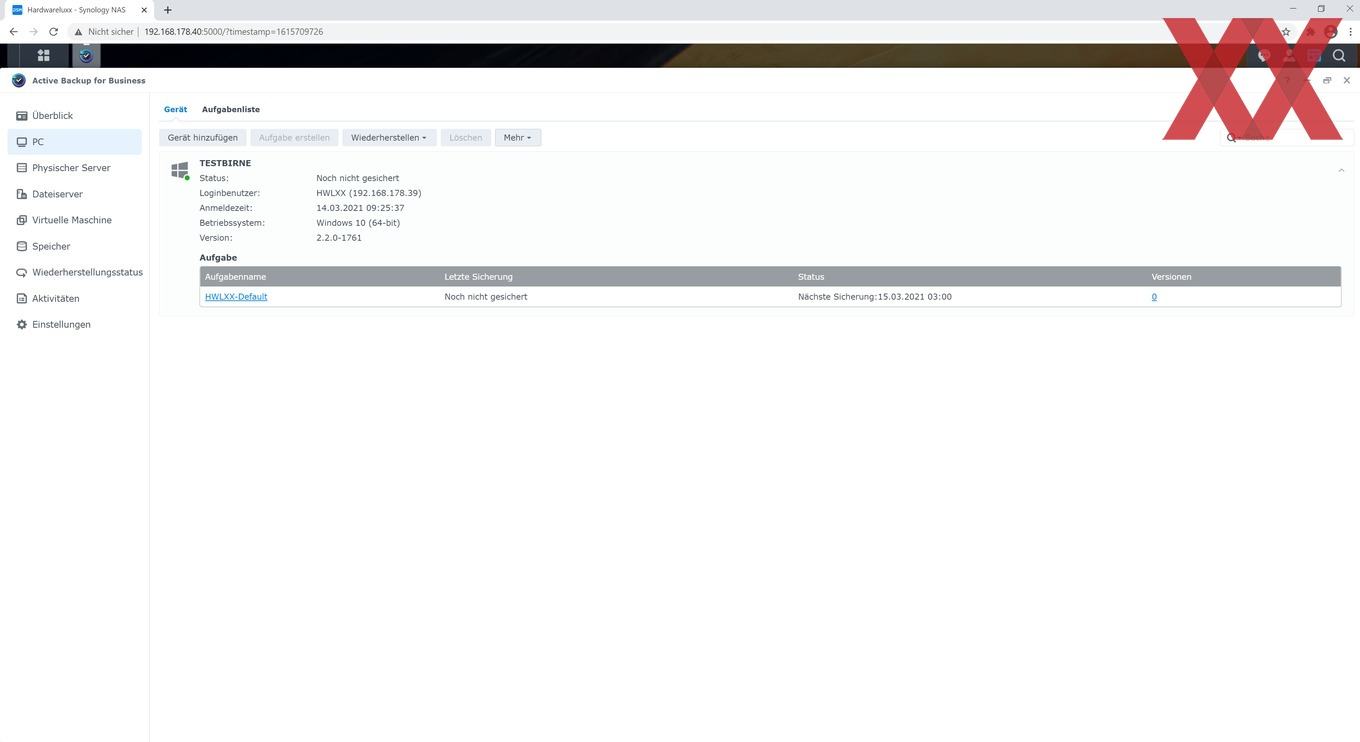Click the login user value HWLXX (192.168.178.39)
The width and height of the screenshot is (1360, 742).
click(x=369, y=193)
